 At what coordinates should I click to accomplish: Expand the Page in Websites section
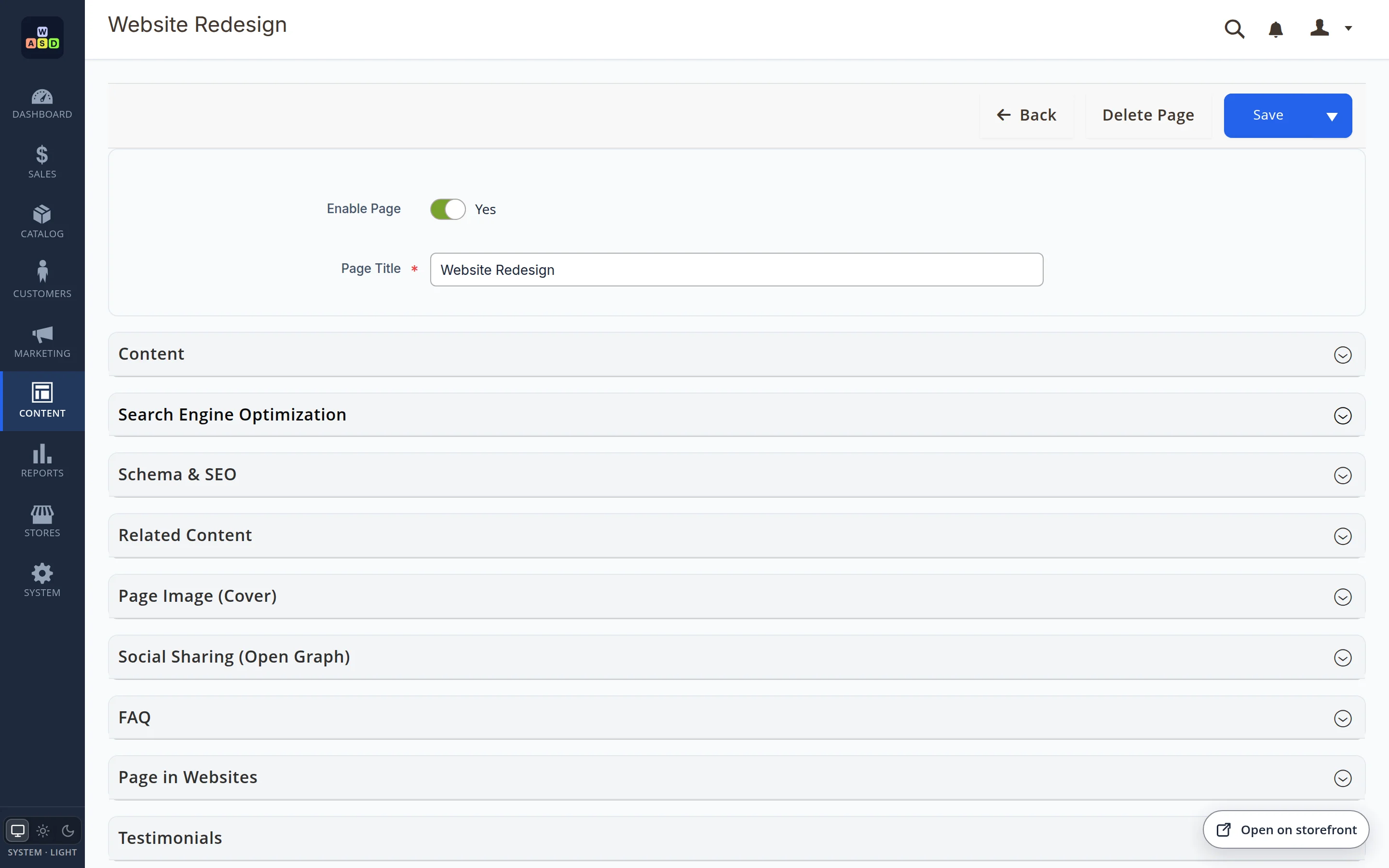tap(736, 778)
